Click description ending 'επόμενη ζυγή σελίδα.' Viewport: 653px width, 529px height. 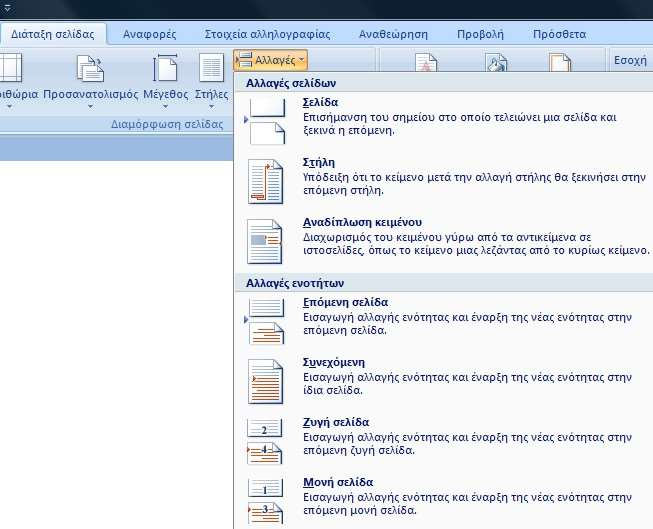click(x=467, y=444)
